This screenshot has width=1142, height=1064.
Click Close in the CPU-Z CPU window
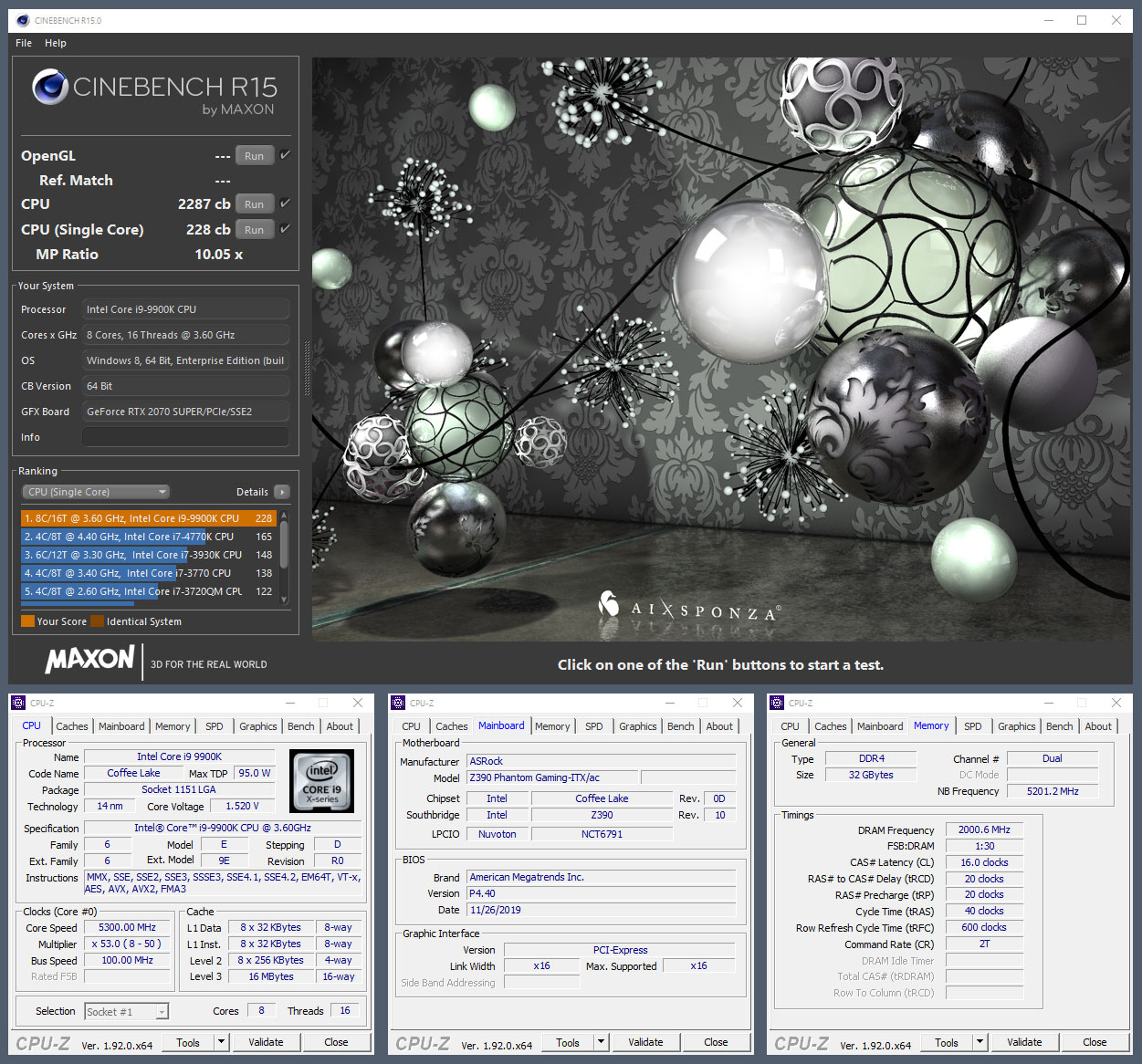(336, 1042)
